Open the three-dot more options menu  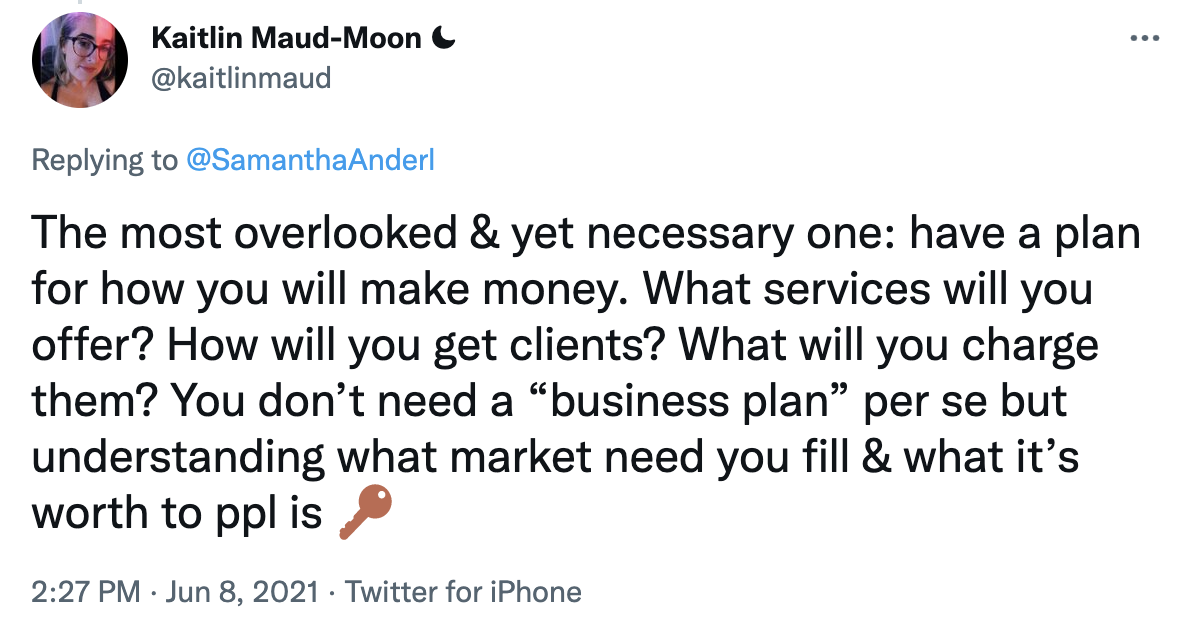click(x=1145, y=37)
